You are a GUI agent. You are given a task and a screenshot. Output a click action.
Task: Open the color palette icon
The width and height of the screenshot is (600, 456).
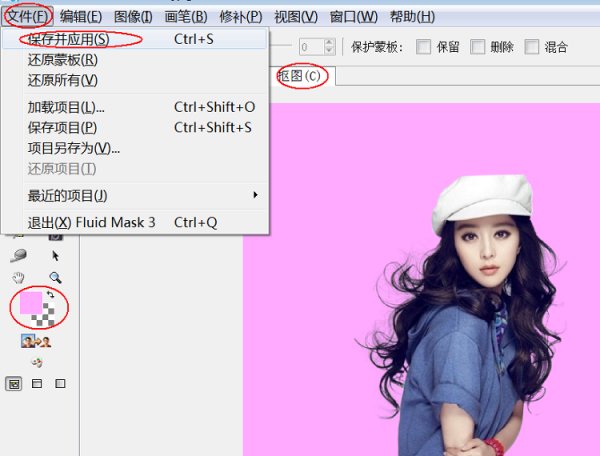click(x=38, y=362)
